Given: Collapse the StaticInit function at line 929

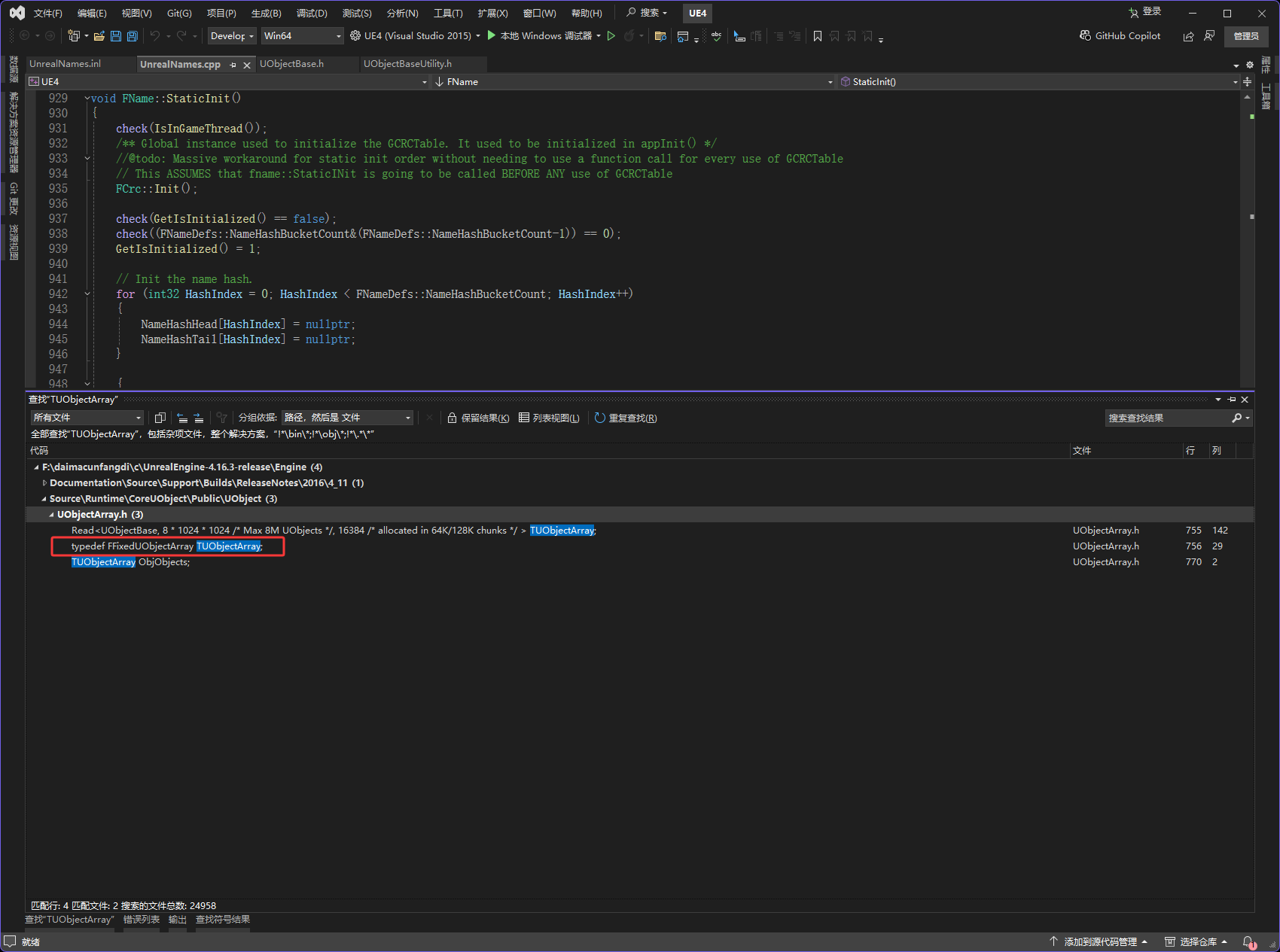Looking at the screenshot, I should [87, 99].
